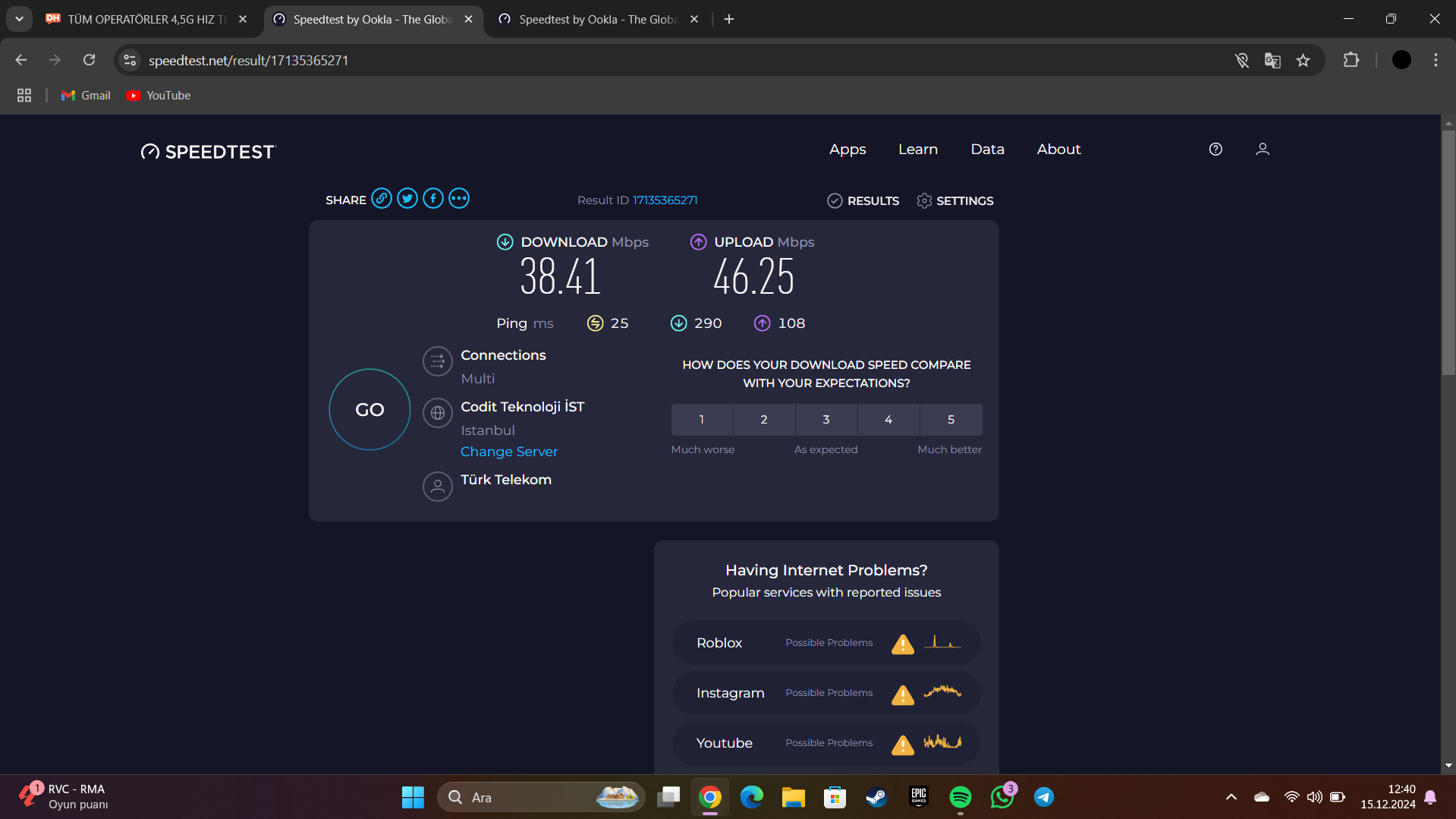
Task: Open more share options (three dots)
Action: click(459, 200)
